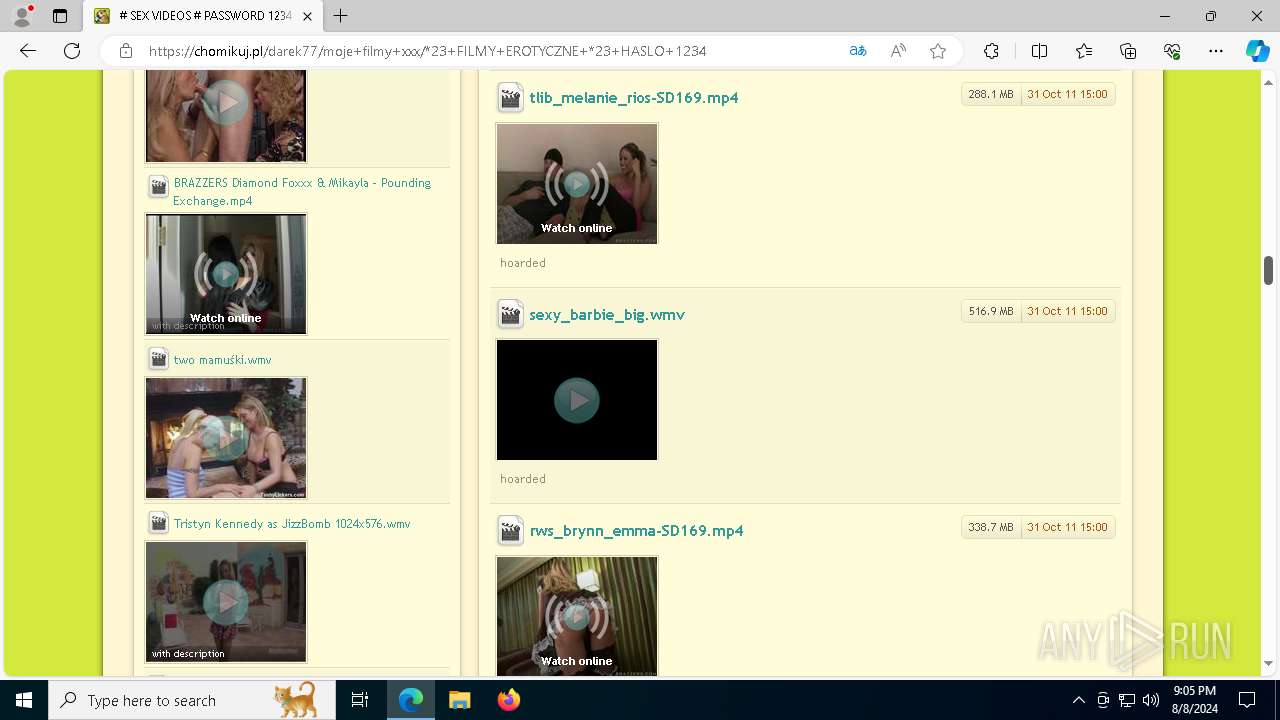Open a new tab with plus button
Viewport: 1280px width, 720px height.
[341, 16]
